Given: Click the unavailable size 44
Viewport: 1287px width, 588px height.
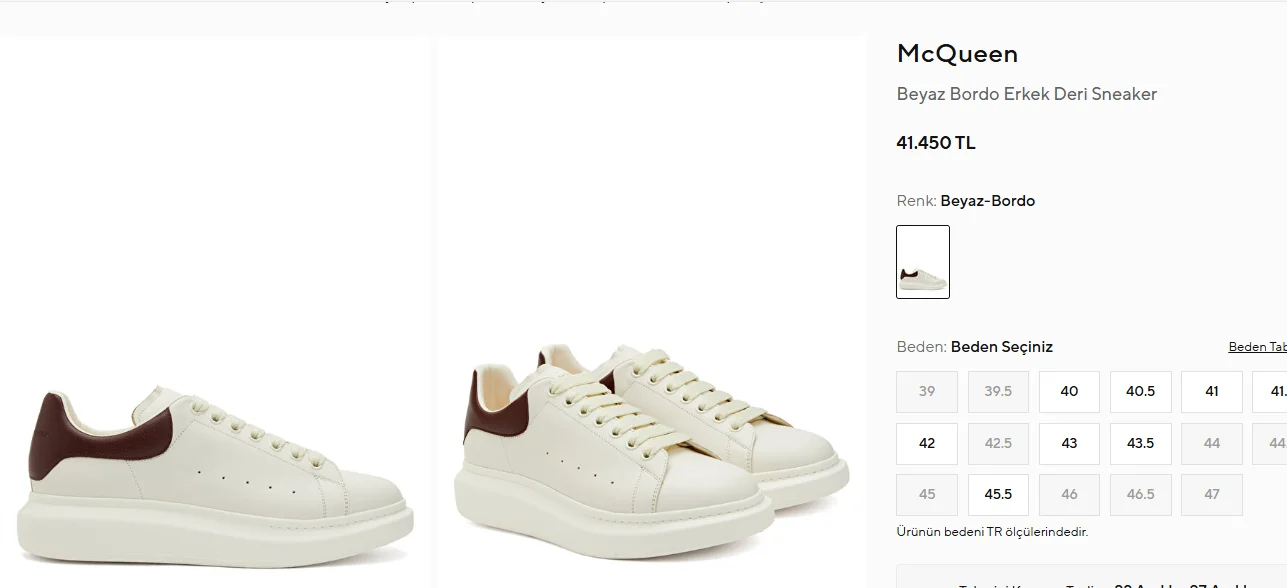Looking at the screenshot, I should click(x=1211, y=444).
